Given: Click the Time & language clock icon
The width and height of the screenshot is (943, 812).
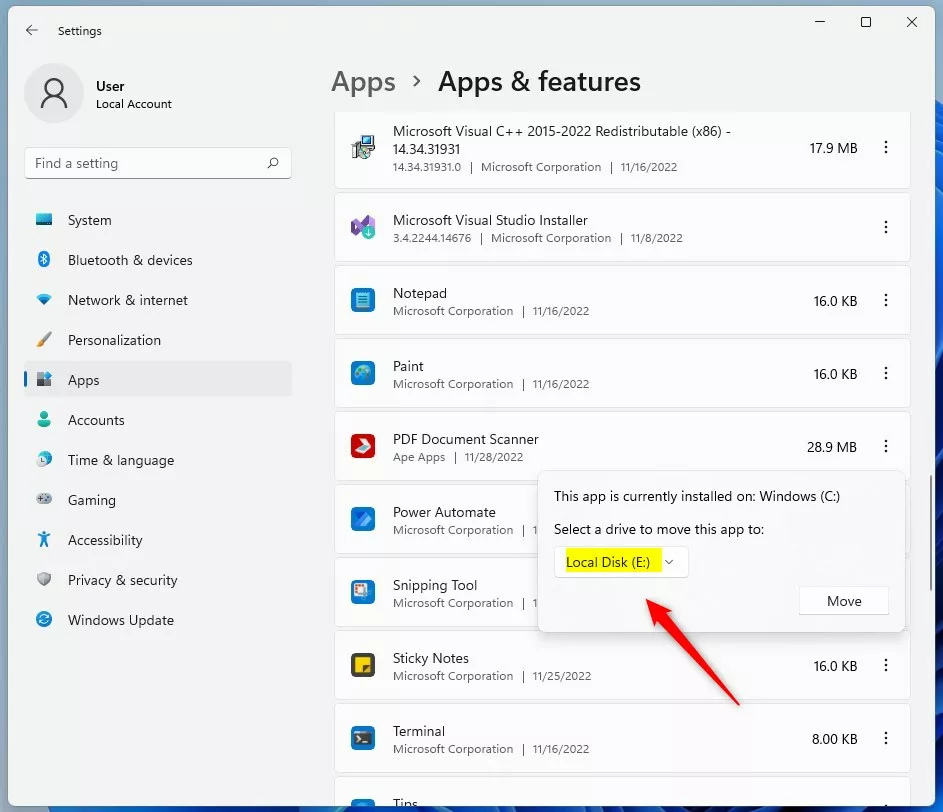Looking at the screenshot, I should tap(44, 460).
